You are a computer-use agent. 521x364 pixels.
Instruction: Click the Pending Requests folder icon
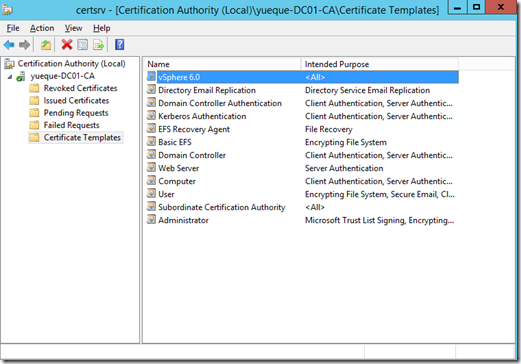[34, 113]
